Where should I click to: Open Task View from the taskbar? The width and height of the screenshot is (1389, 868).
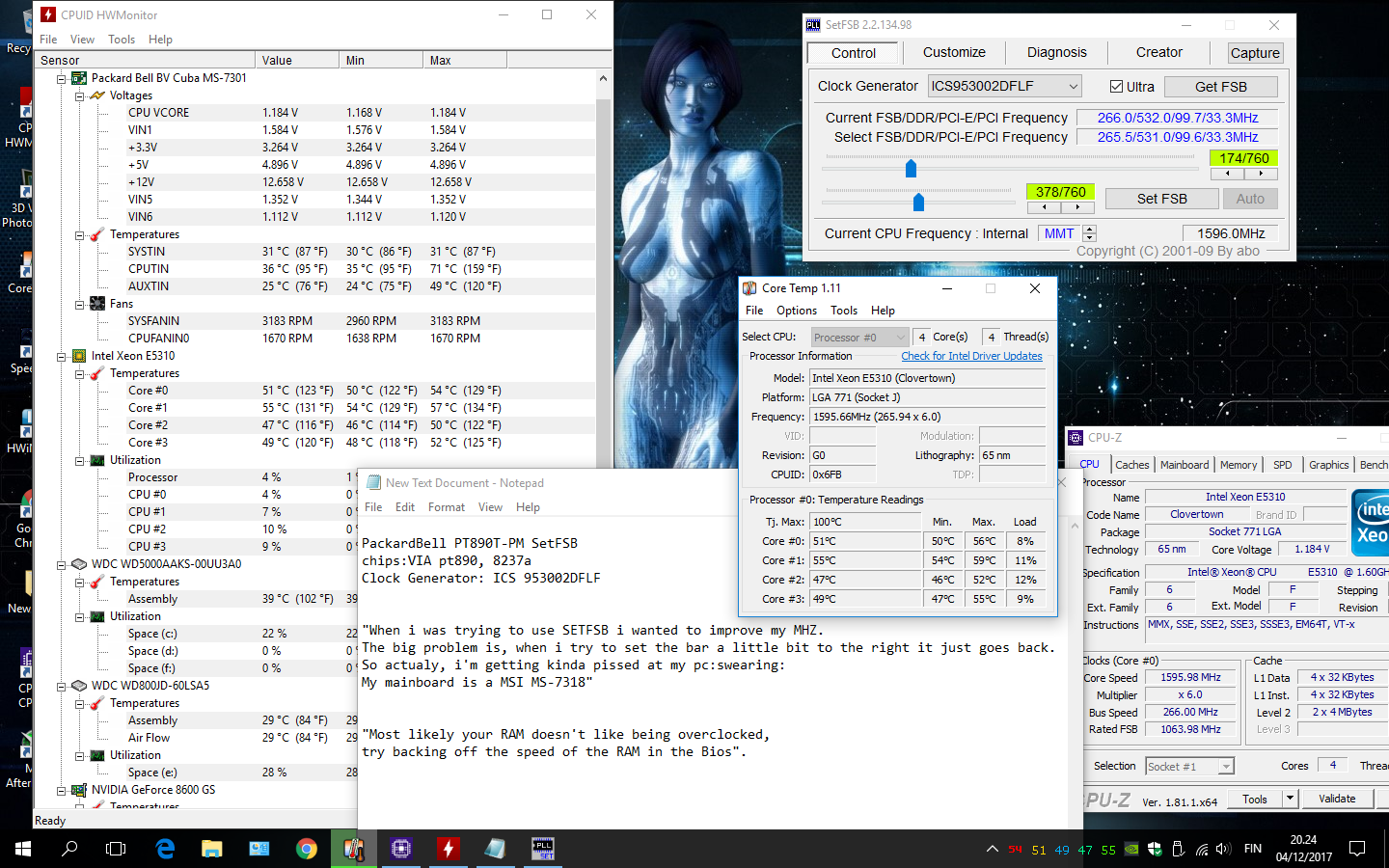[116, 849]
